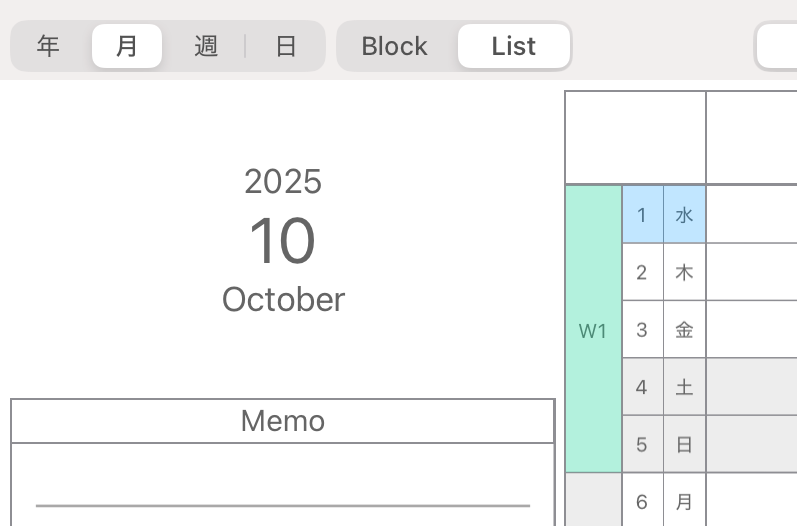Click the 木 weekday cell

click(684, 272)
